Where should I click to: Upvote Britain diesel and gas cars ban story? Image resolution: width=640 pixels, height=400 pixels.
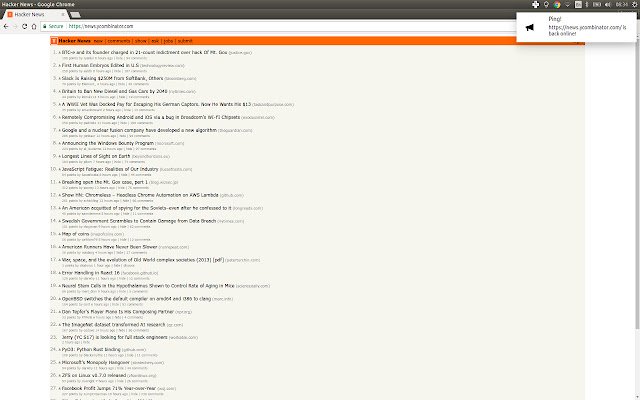click(x=60, y=92)
